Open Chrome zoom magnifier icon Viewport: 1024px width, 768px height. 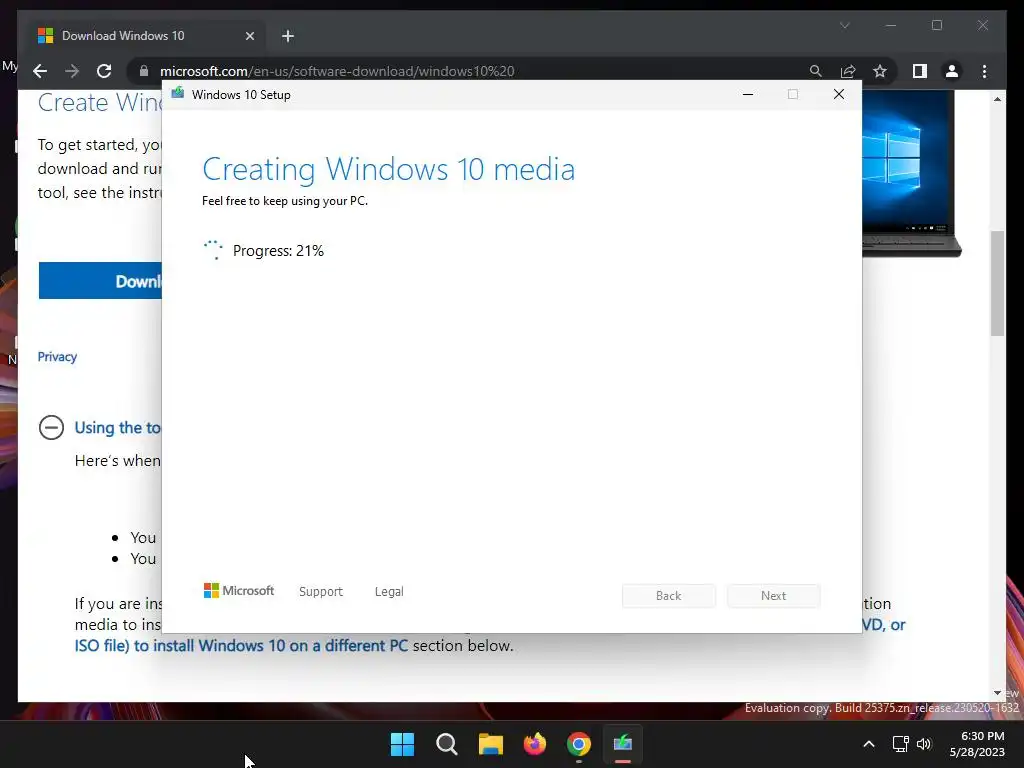pos(816,71)
